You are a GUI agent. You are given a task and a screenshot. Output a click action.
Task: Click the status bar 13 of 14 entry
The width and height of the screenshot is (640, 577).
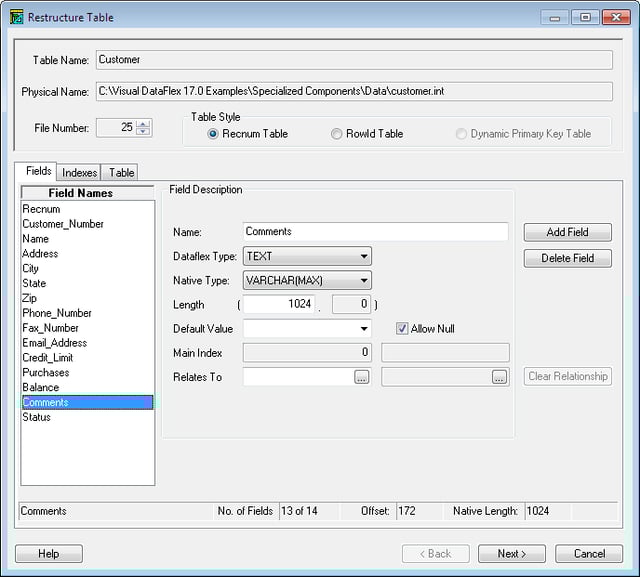[x=309, y=511]
